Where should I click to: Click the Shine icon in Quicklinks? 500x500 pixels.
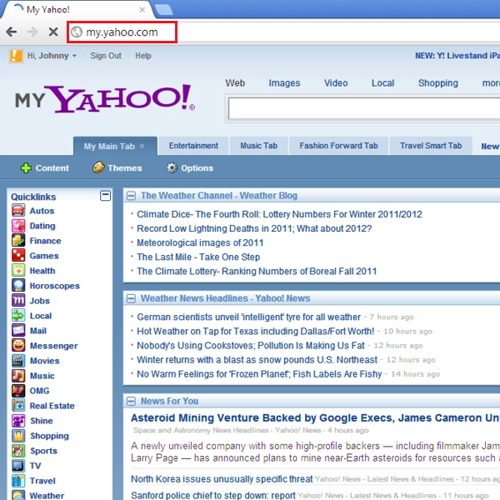(x=18, y=421)
